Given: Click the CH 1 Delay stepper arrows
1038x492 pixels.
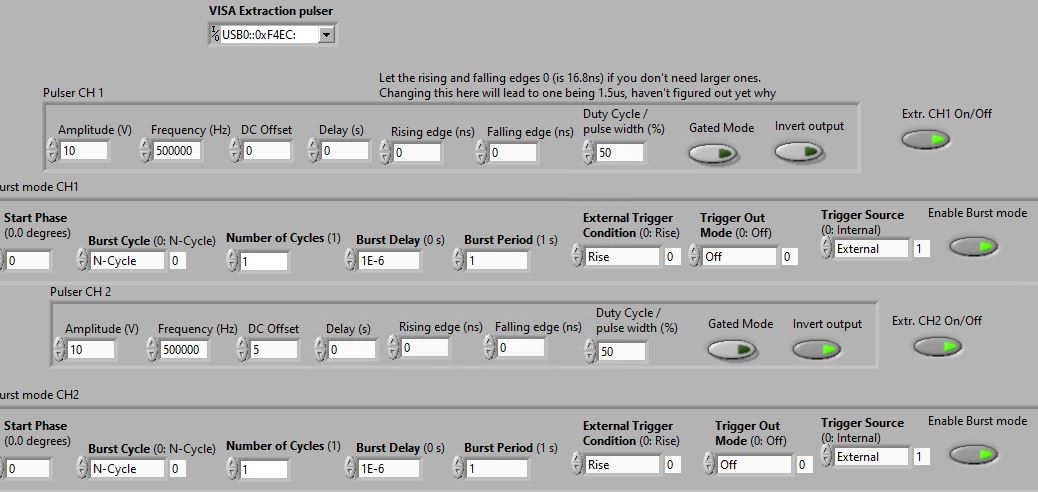Looking at the screenshot, I should point(313,151).
